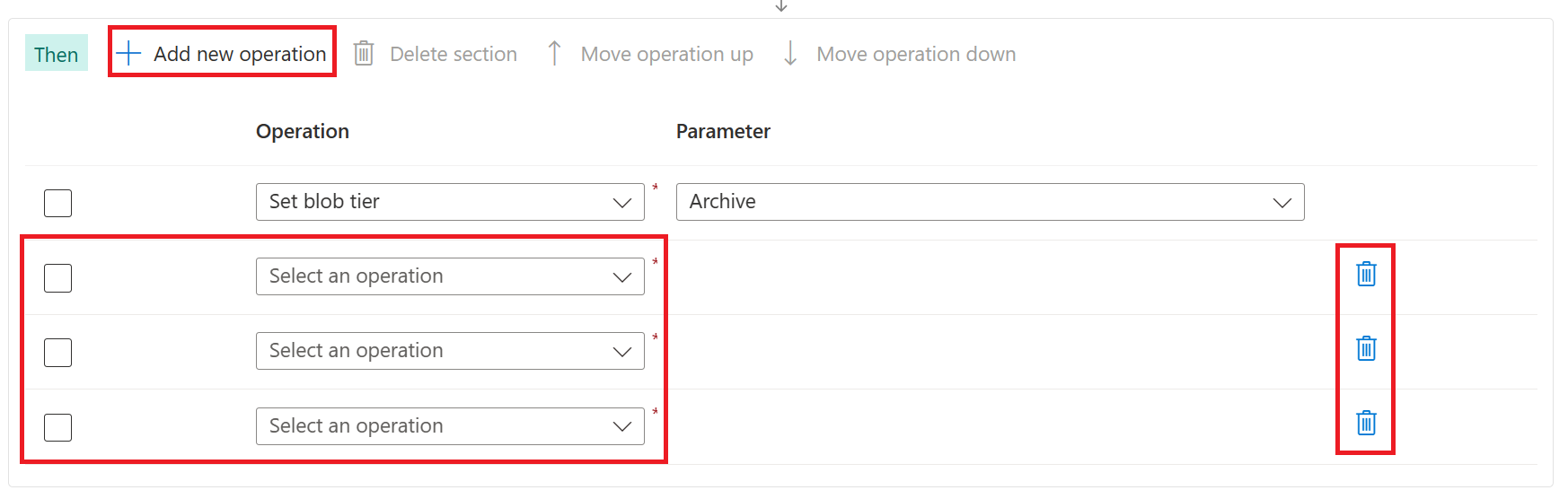Click the Move operation up arrow icon
Viewport: 1568px width, 499px height.
click(x=554, y=54)
